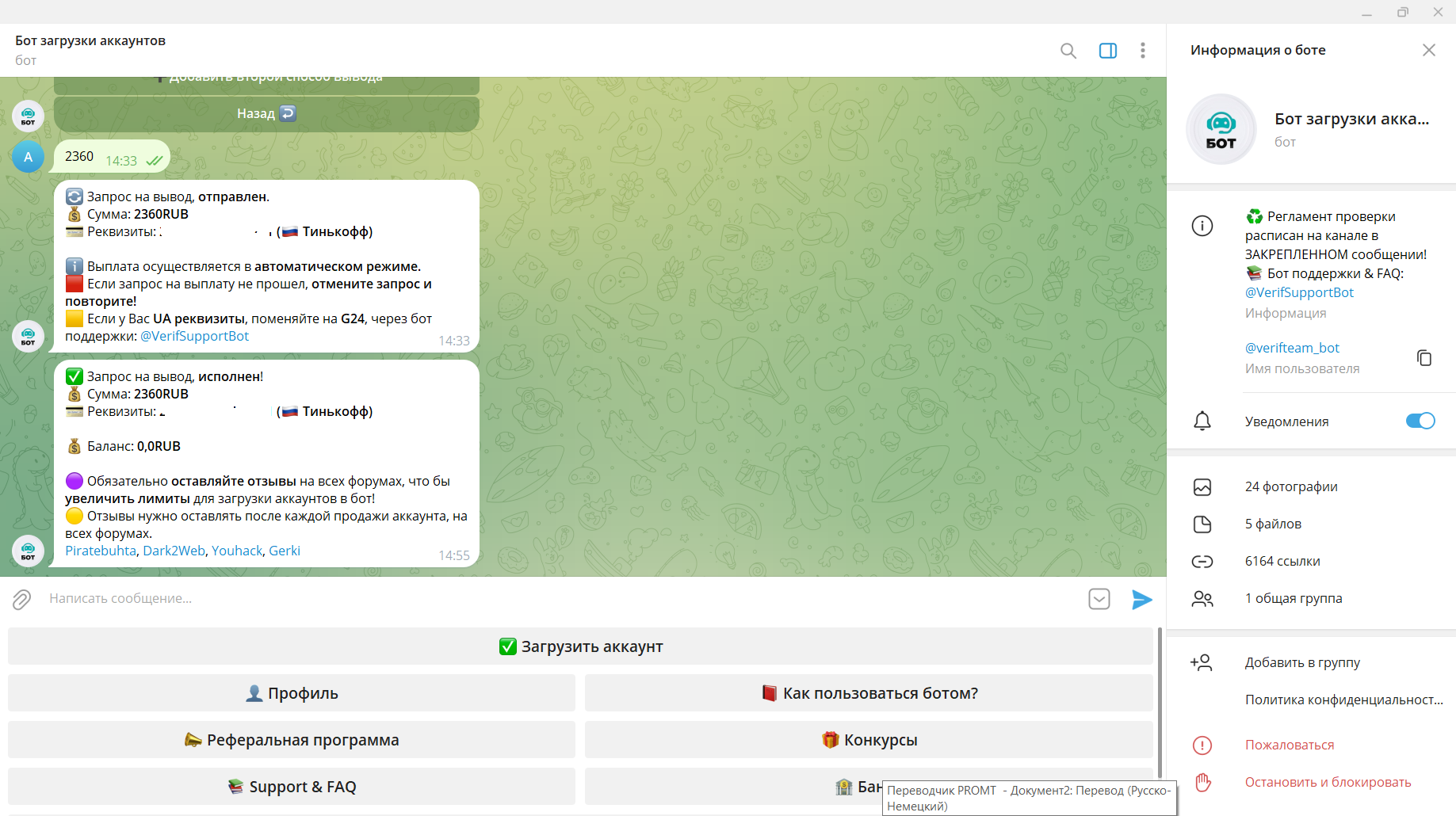The height and width of the screenshot is (816, 1456).
Task: Open the three-dot chat options menu
Action: (x=1142, y=51)
